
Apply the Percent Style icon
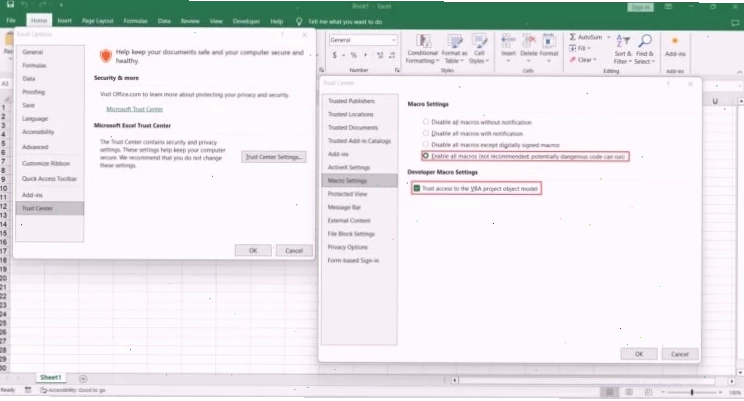(353, 56)
